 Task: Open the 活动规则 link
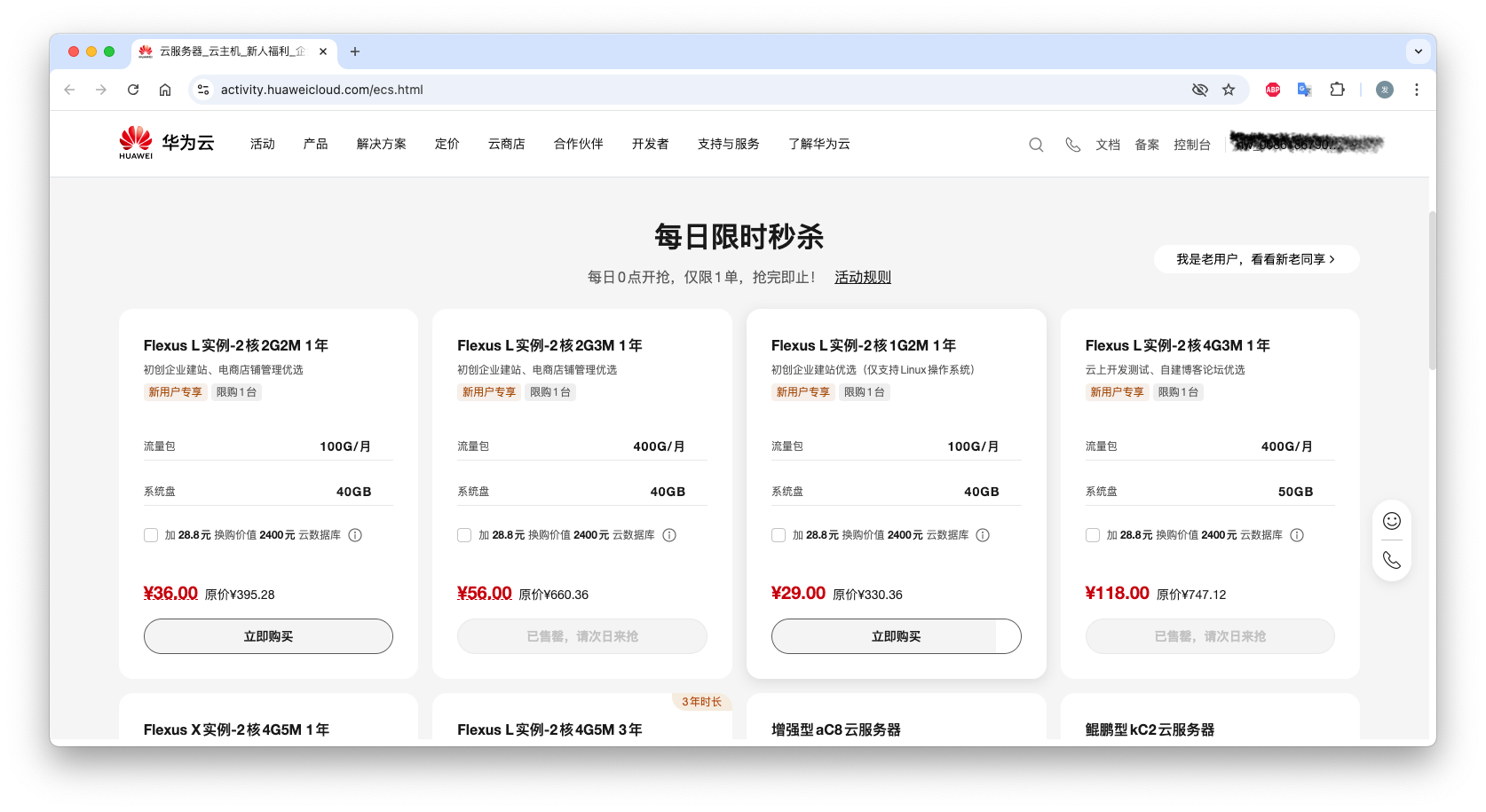pyautogui.click(x=862, y=277)
